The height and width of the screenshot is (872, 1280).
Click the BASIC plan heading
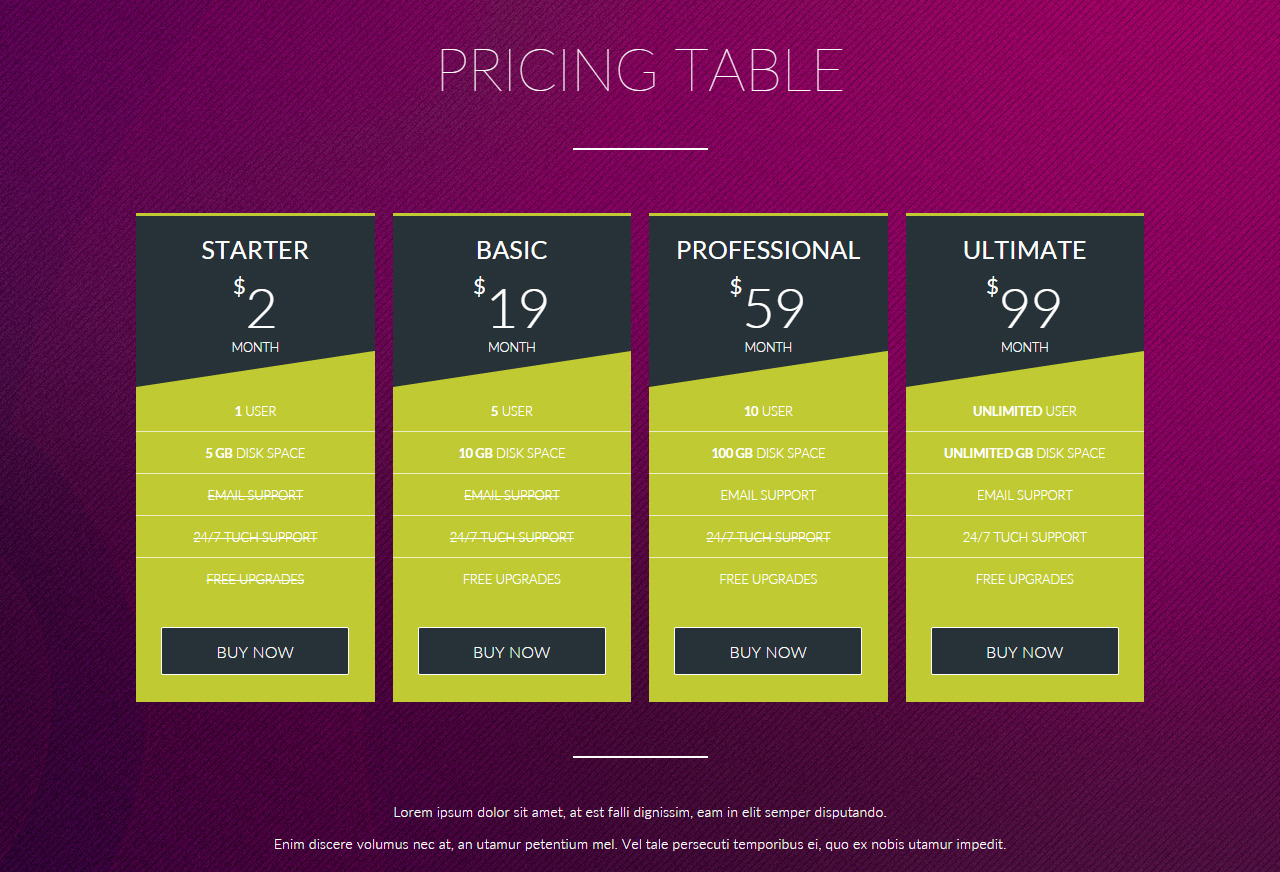(512, 250)
